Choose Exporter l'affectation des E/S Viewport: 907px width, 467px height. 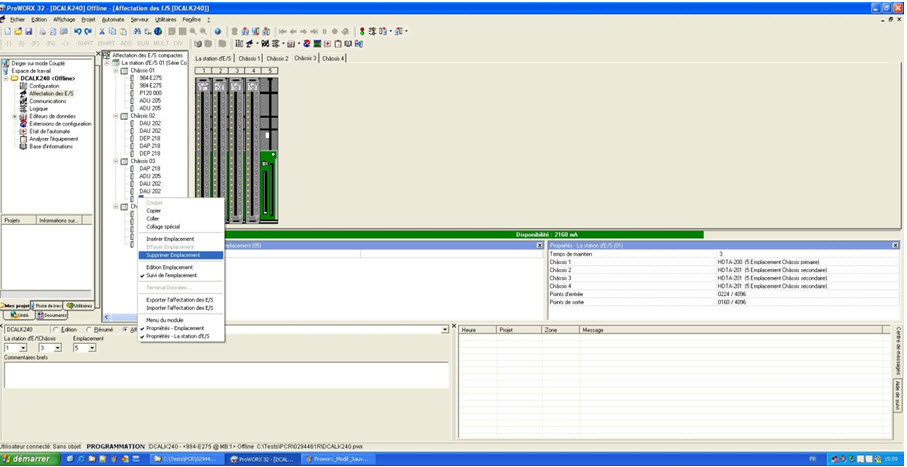click(179, 300)
